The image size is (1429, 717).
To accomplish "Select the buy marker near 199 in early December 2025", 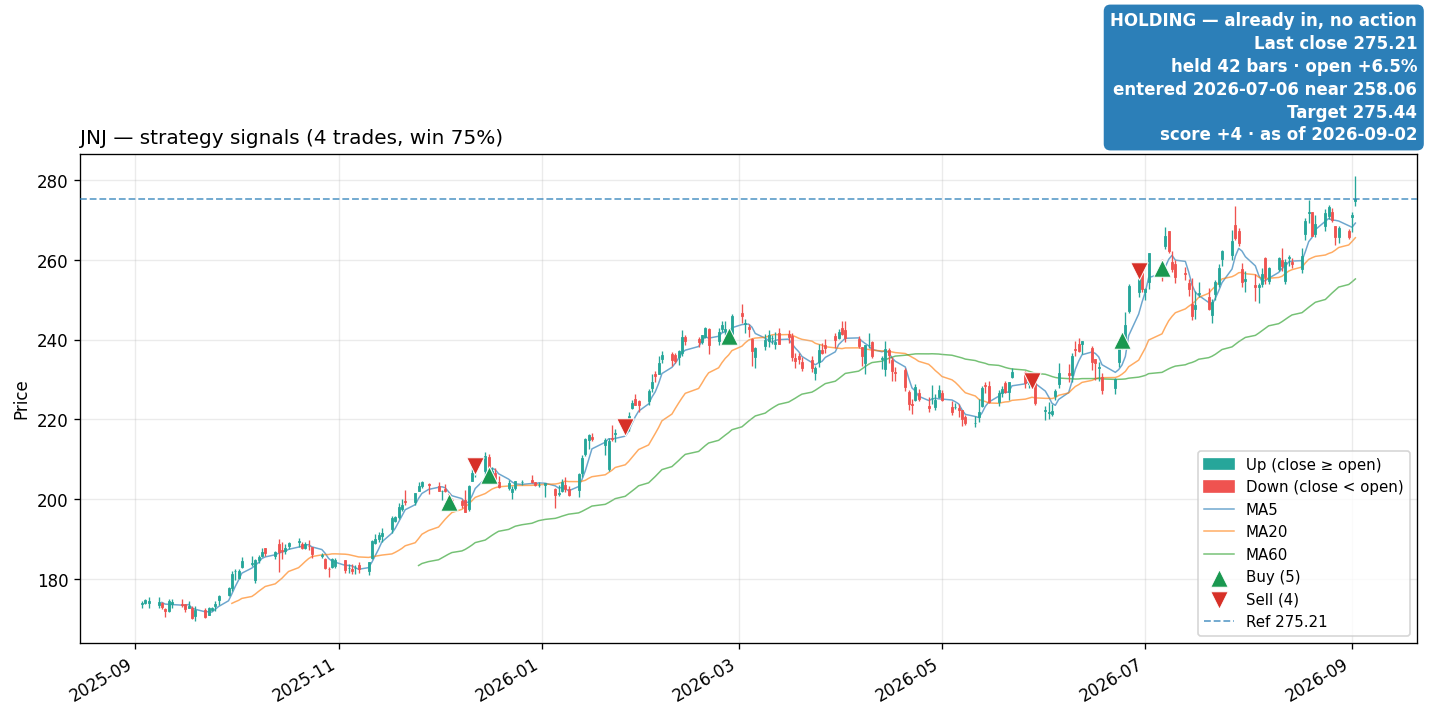I will click(449, 502).
